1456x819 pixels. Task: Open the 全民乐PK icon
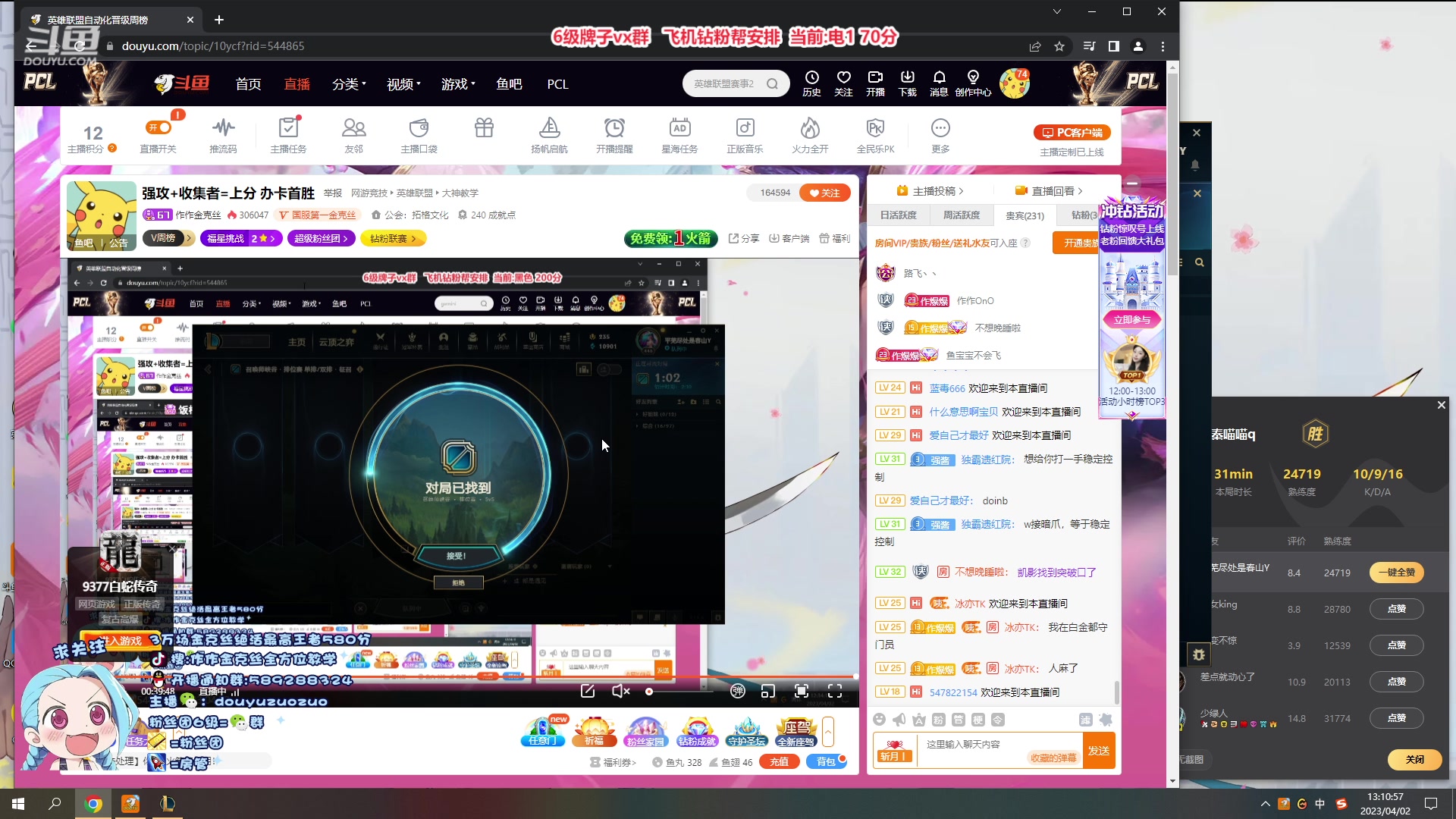(875, 136)
